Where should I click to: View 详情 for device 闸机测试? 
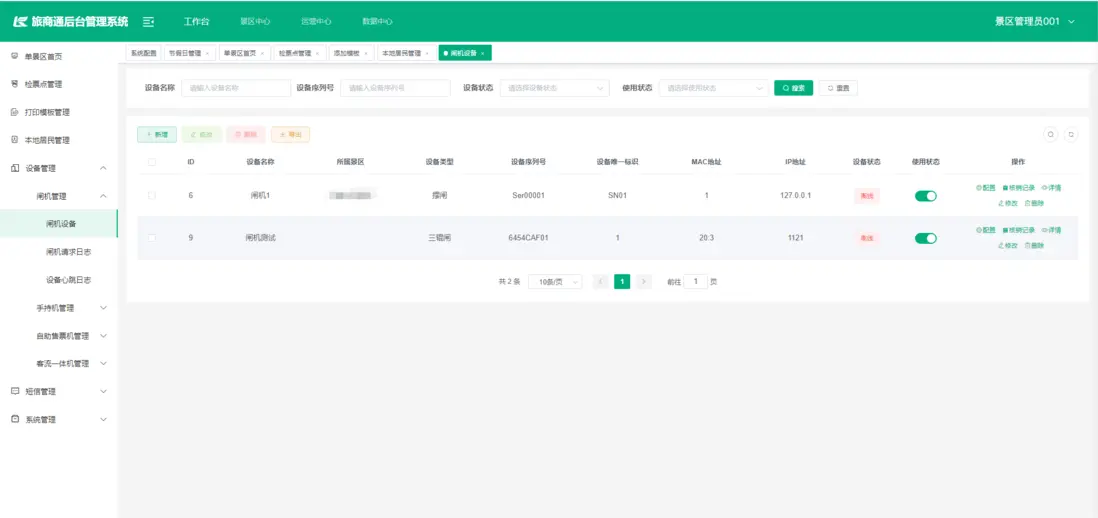coord(1051,230)
